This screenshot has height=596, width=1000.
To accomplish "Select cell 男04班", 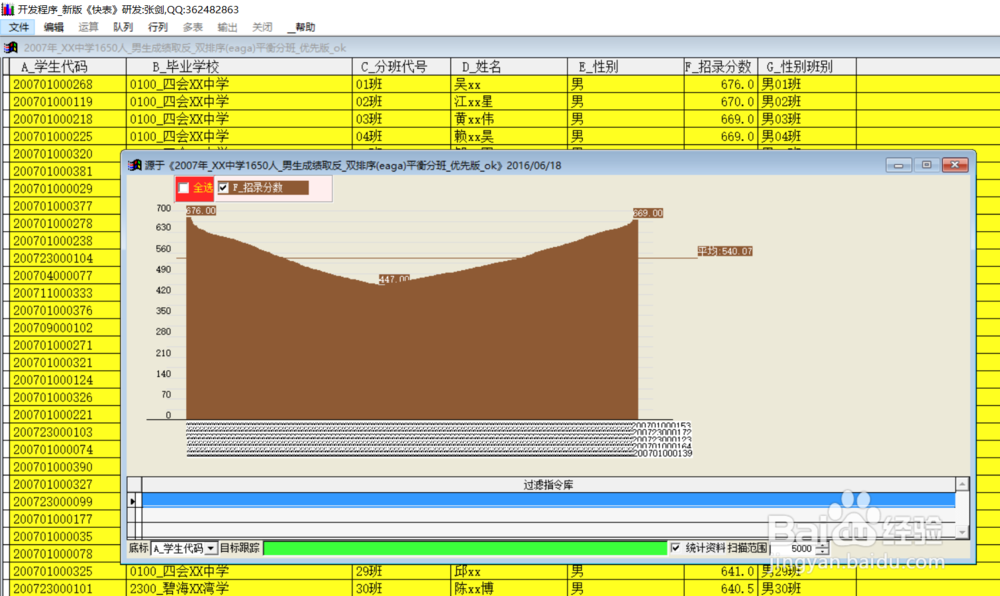I will 807,136.
